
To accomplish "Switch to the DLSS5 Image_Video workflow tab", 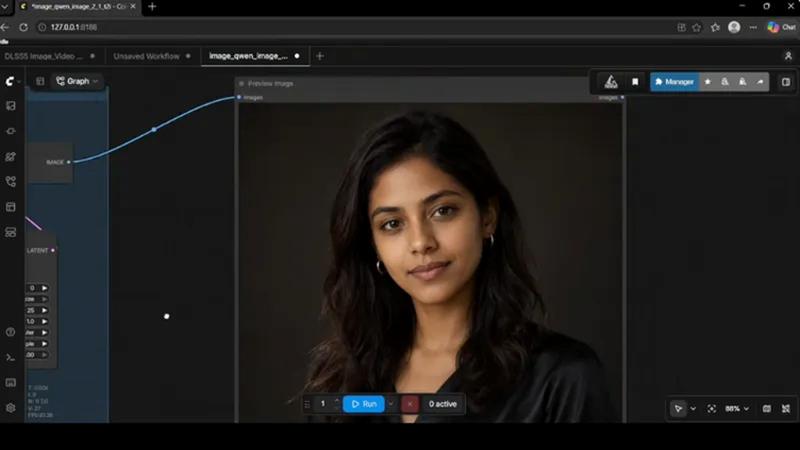I will tap(49, 56).
